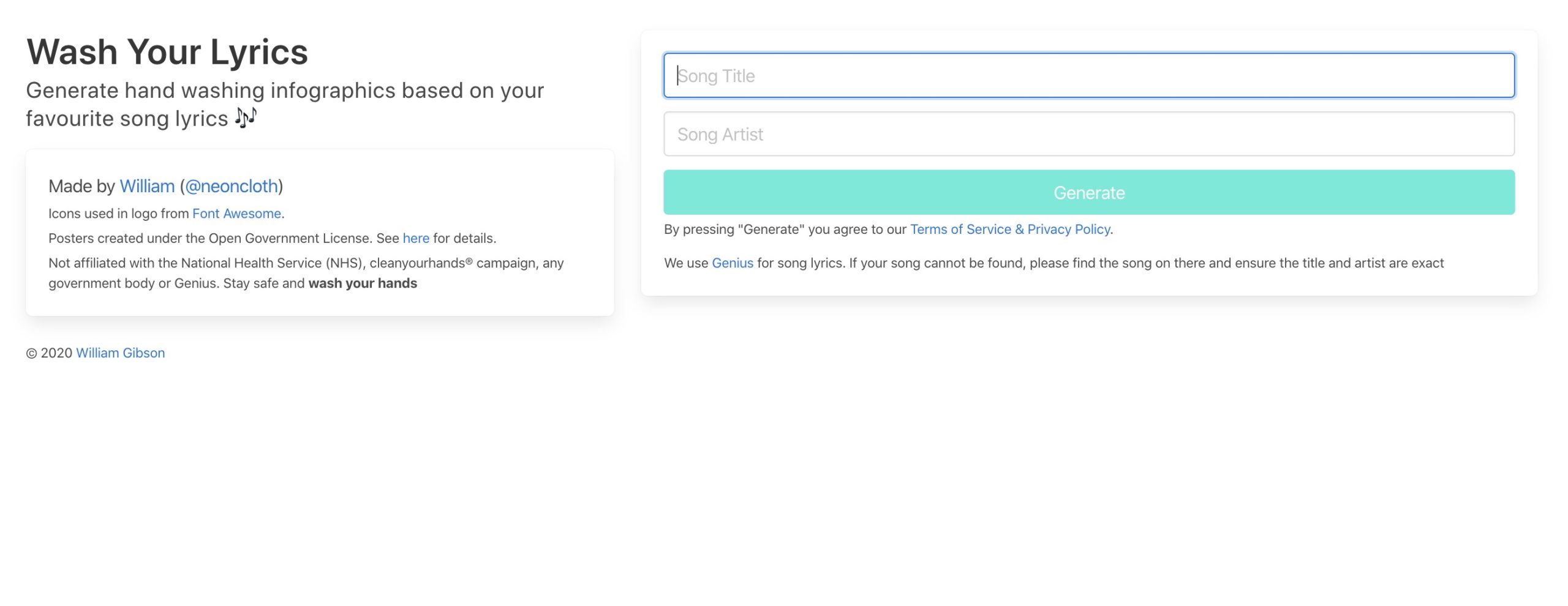Viewport: 1568px width, 606px height.
Task: Open the William Gibson footer link
Action: click(x=119, y=353)
